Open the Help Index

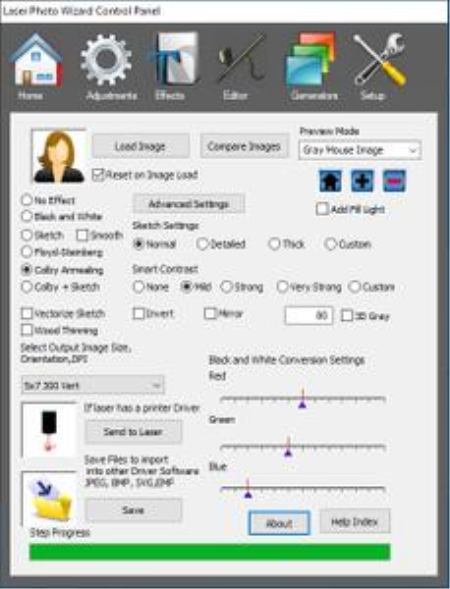click(355, 521)
